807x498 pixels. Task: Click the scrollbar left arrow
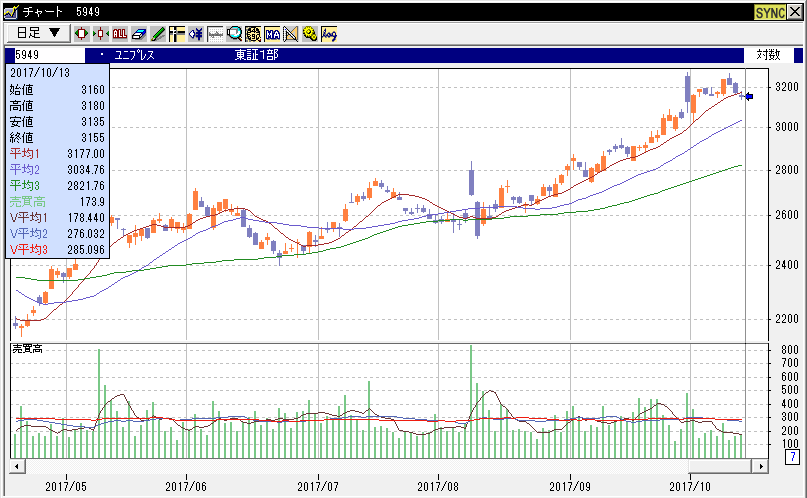click(x=16, y=466)
